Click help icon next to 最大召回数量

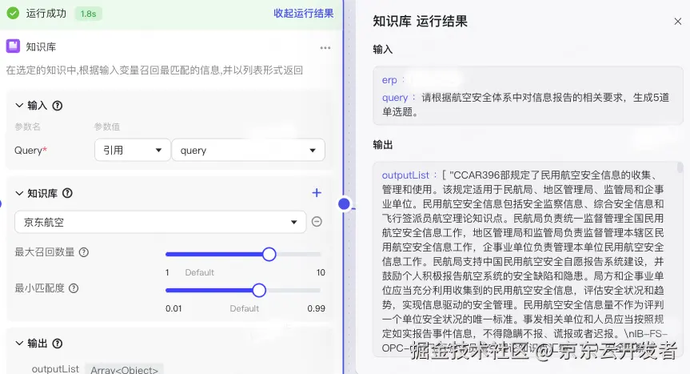[x=84, y=252]
